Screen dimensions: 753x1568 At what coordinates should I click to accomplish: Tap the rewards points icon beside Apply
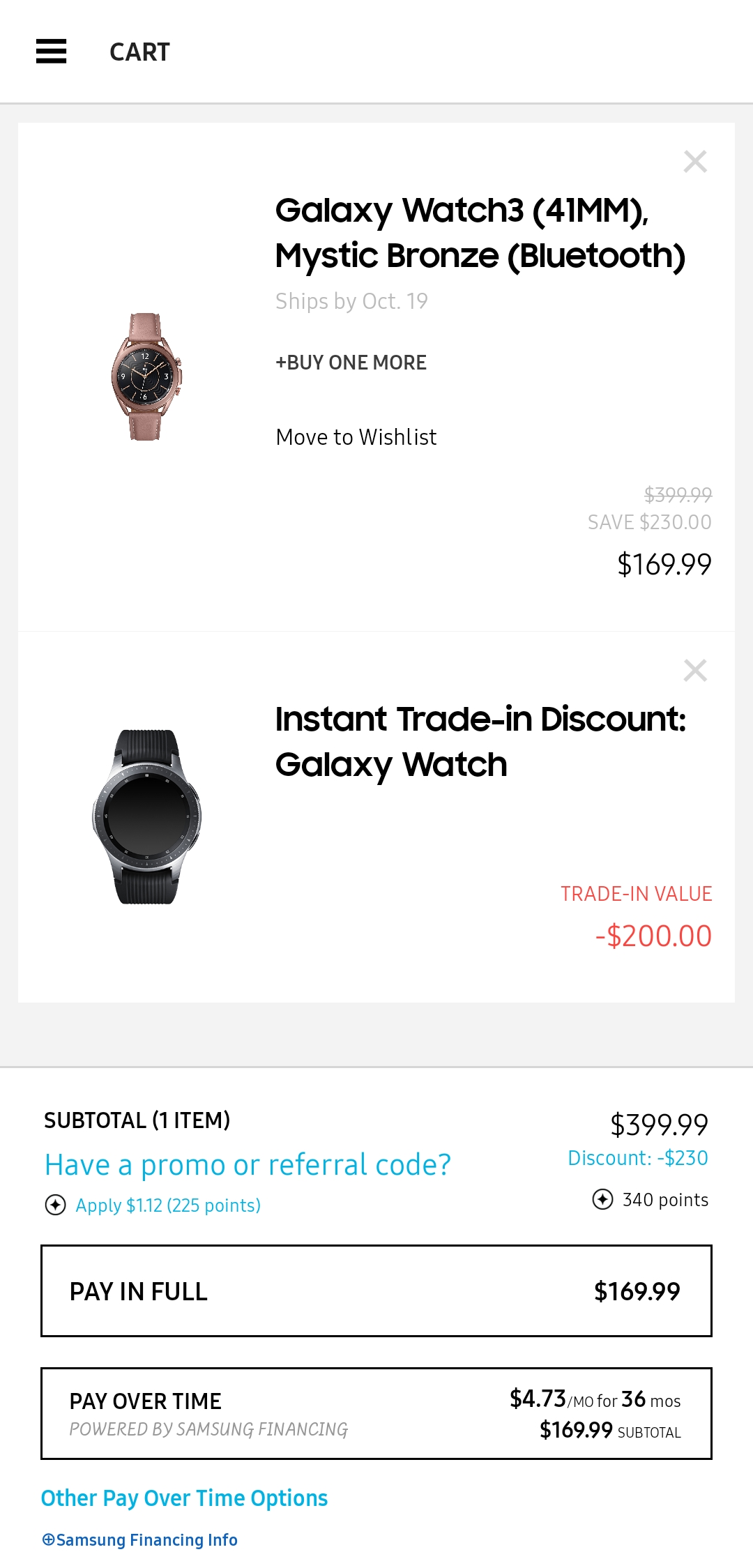point(55,1205)
